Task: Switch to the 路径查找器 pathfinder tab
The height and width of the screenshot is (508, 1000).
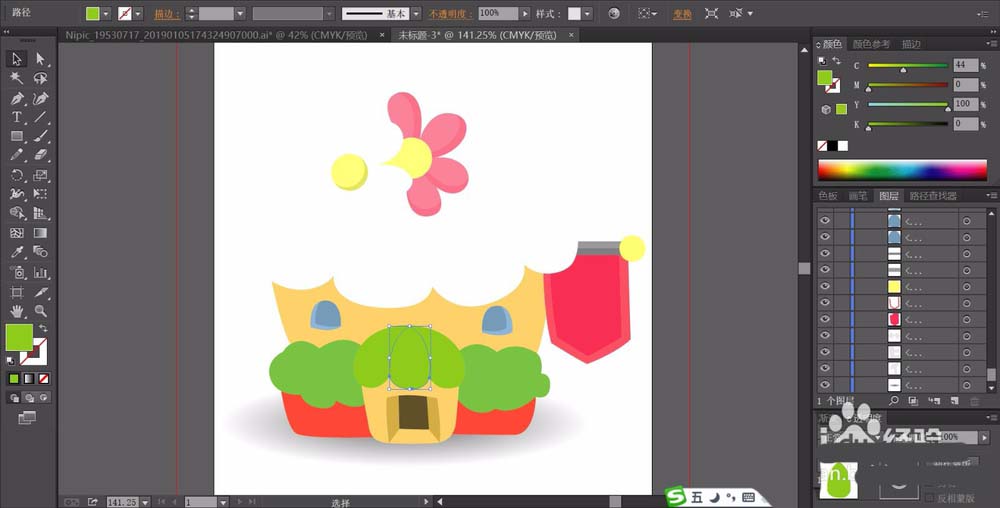Action: point(933,196)
